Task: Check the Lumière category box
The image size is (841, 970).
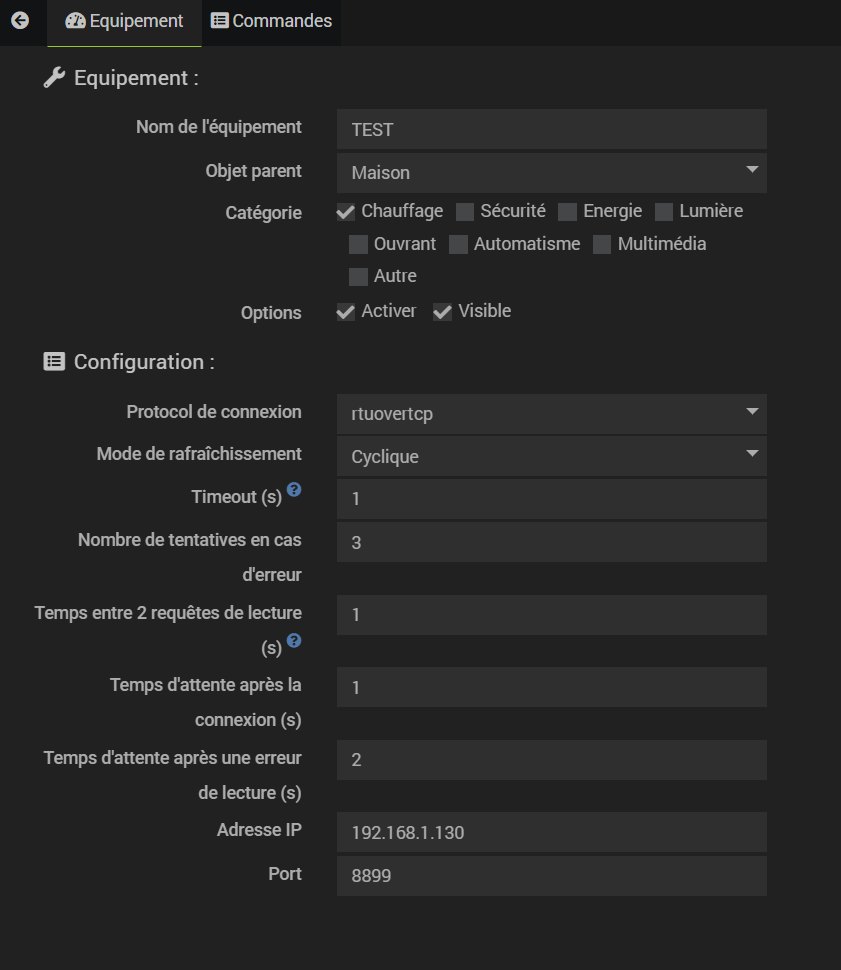Action: (664, 212)
